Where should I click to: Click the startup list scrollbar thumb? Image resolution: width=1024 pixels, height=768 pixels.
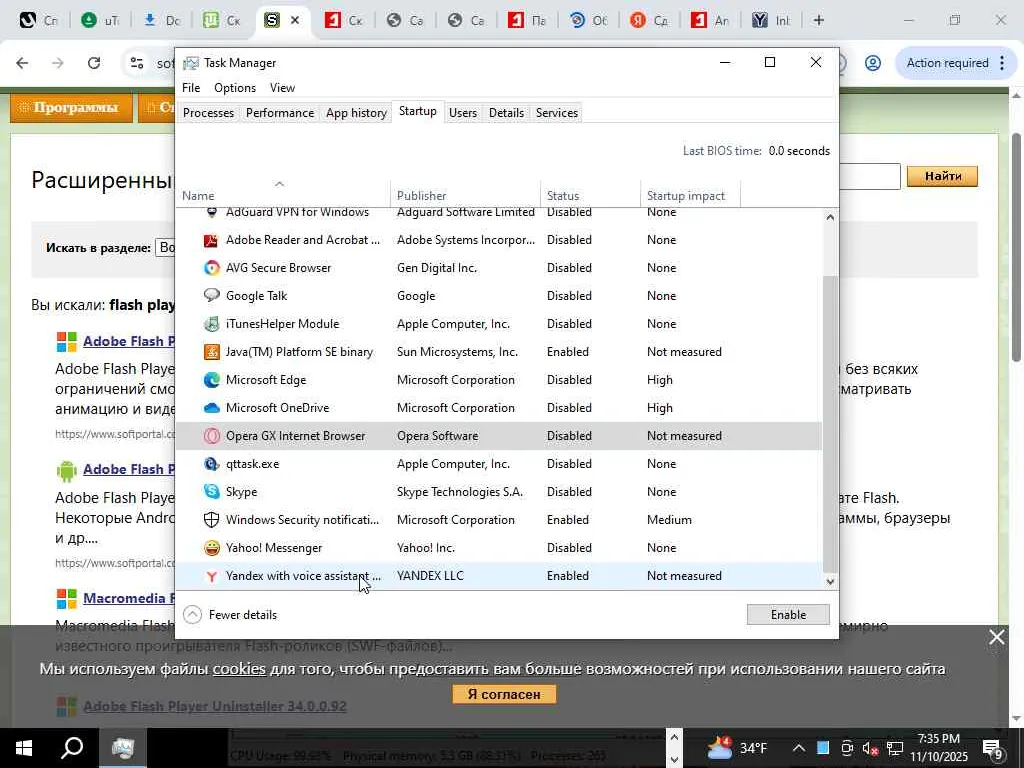829,423
